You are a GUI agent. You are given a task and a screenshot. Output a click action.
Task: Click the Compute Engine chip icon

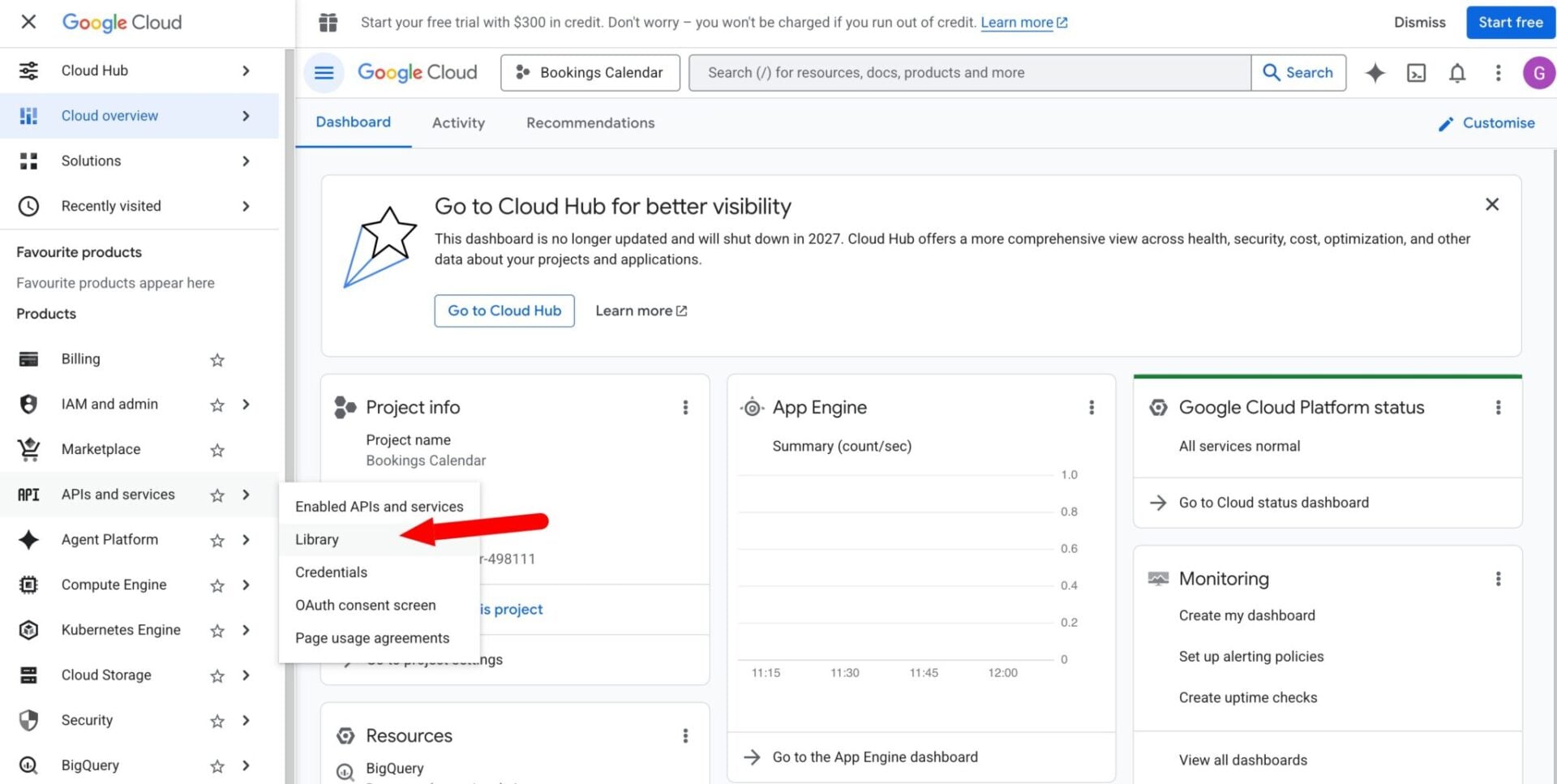pos(28,585)
